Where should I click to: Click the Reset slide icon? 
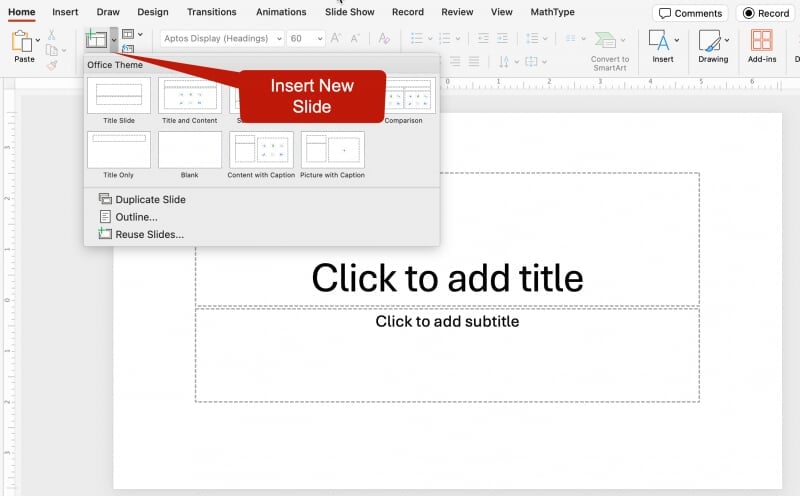pos(128,48)
